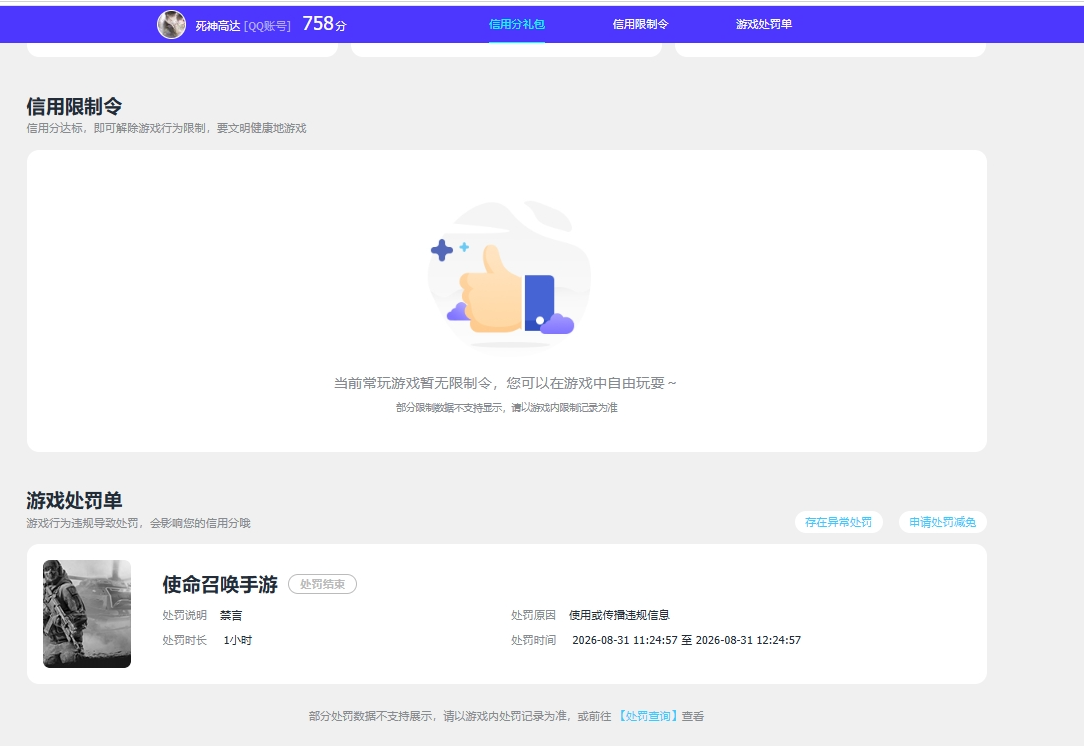Screen dimensions: 1084x746
Task: Click the 信用限制令 section heading
Action: 75,106
